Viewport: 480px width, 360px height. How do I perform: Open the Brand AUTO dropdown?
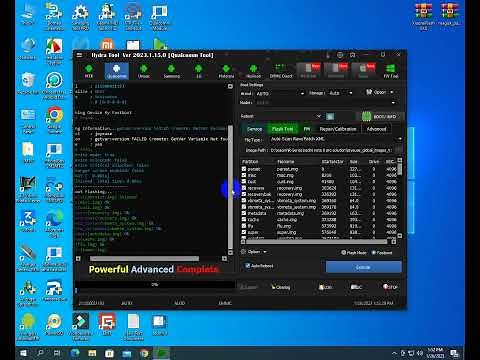tap(280, 93)
